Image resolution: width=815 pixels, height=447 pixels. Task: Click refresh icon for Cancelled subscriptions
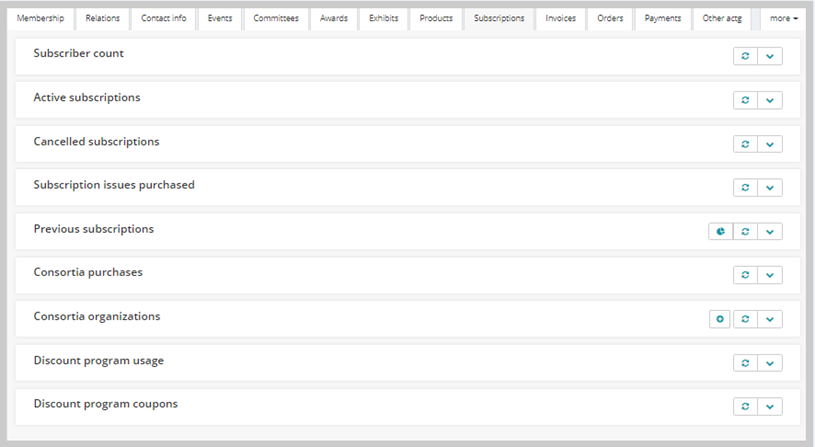pos(745,144)
